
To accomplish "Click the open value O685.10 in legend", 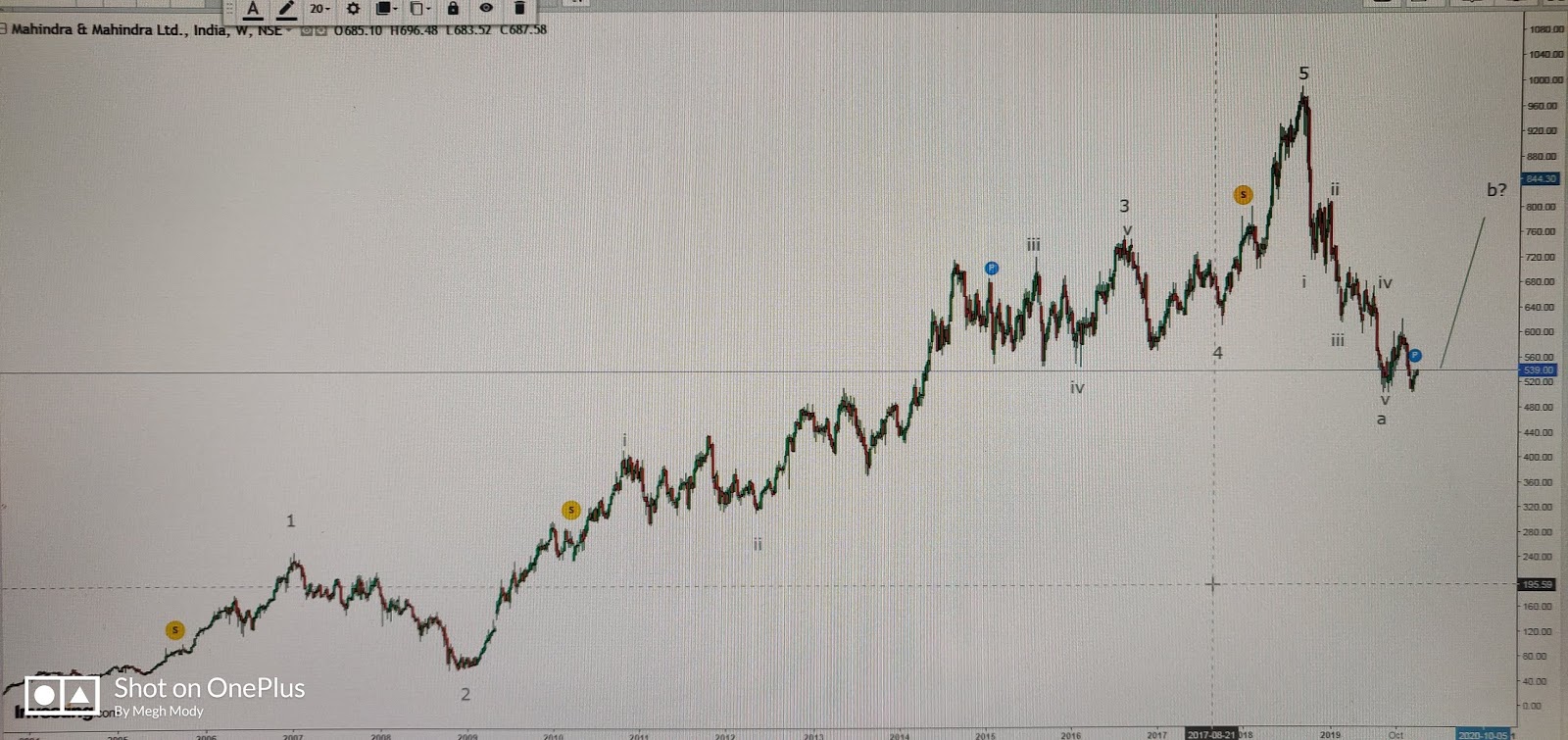I will tap(357, 30).
